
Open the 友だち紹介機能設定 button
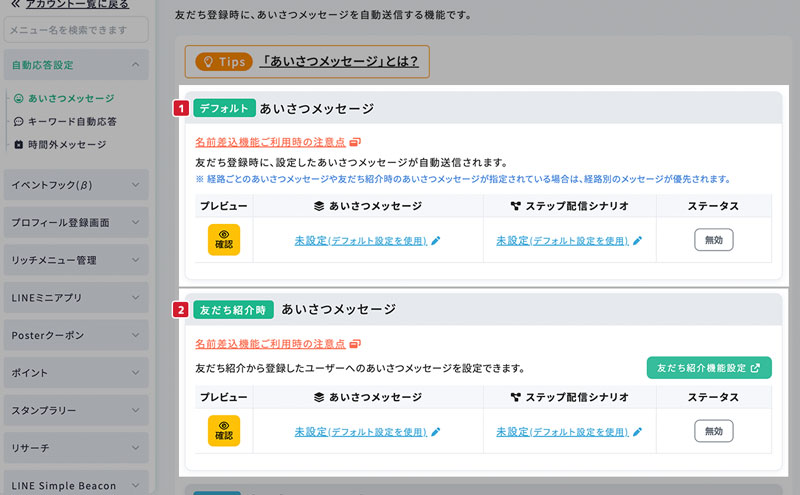(708, 368)
